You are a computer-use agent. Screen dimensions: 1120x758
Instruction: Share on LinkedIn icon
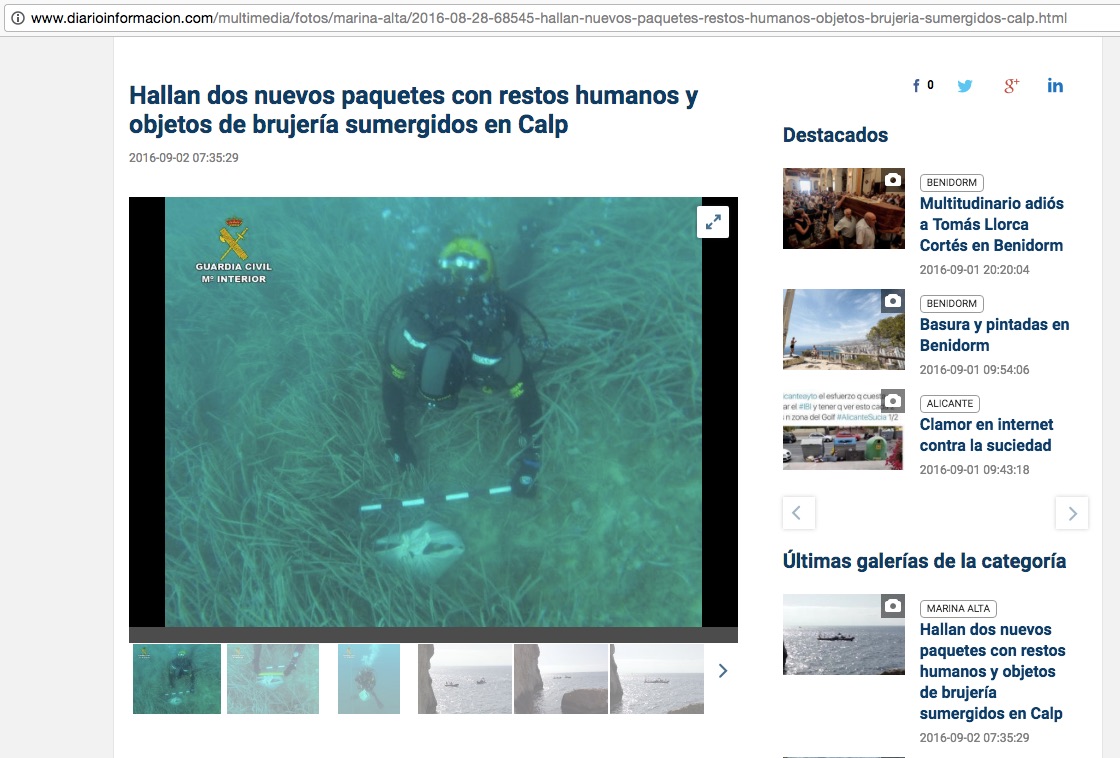point(1055,86)
